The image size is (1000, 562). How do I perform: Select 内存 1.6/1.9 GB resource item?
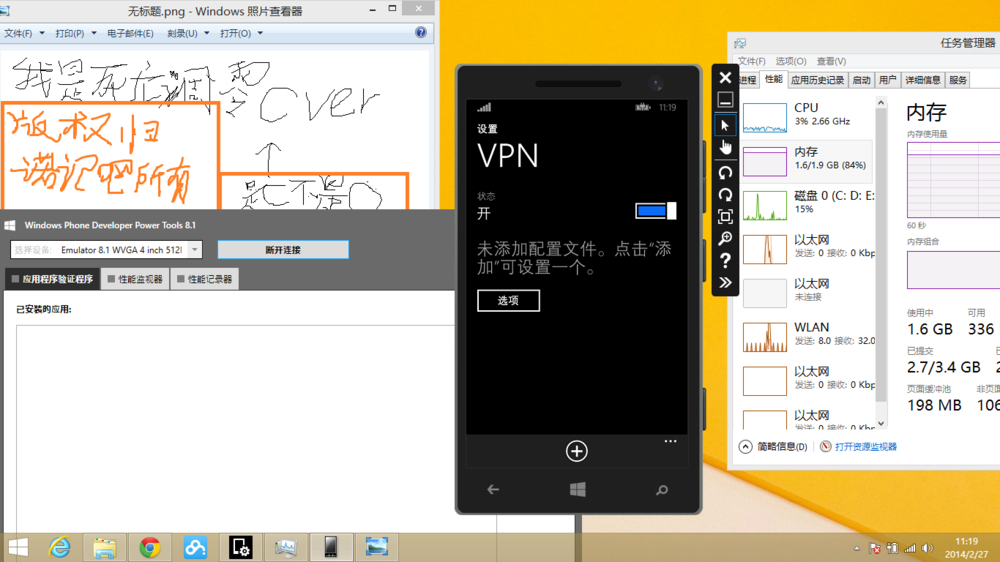point(807,161)
